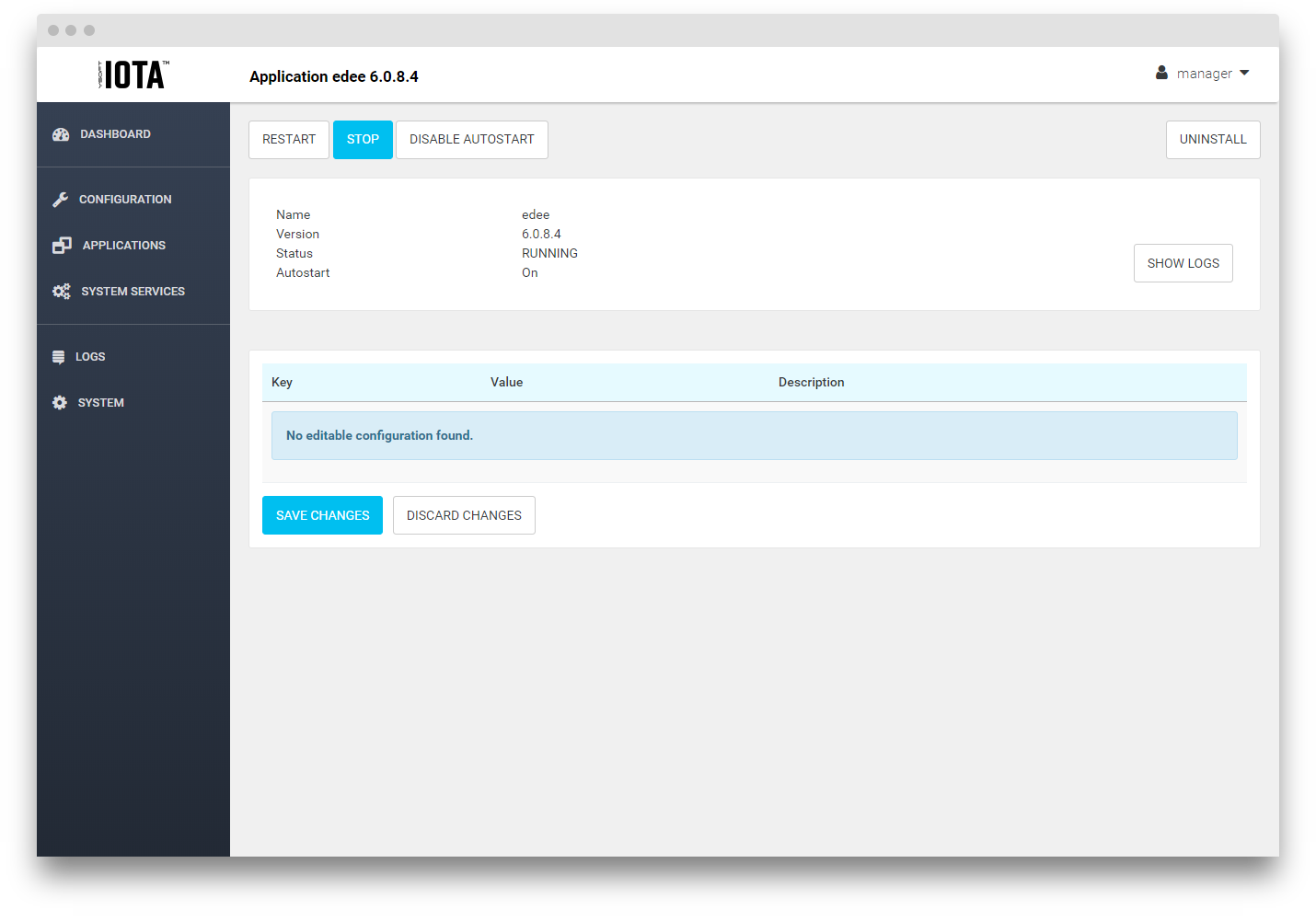
Task: Click the IOTA logo
Action: click(133, 75)
